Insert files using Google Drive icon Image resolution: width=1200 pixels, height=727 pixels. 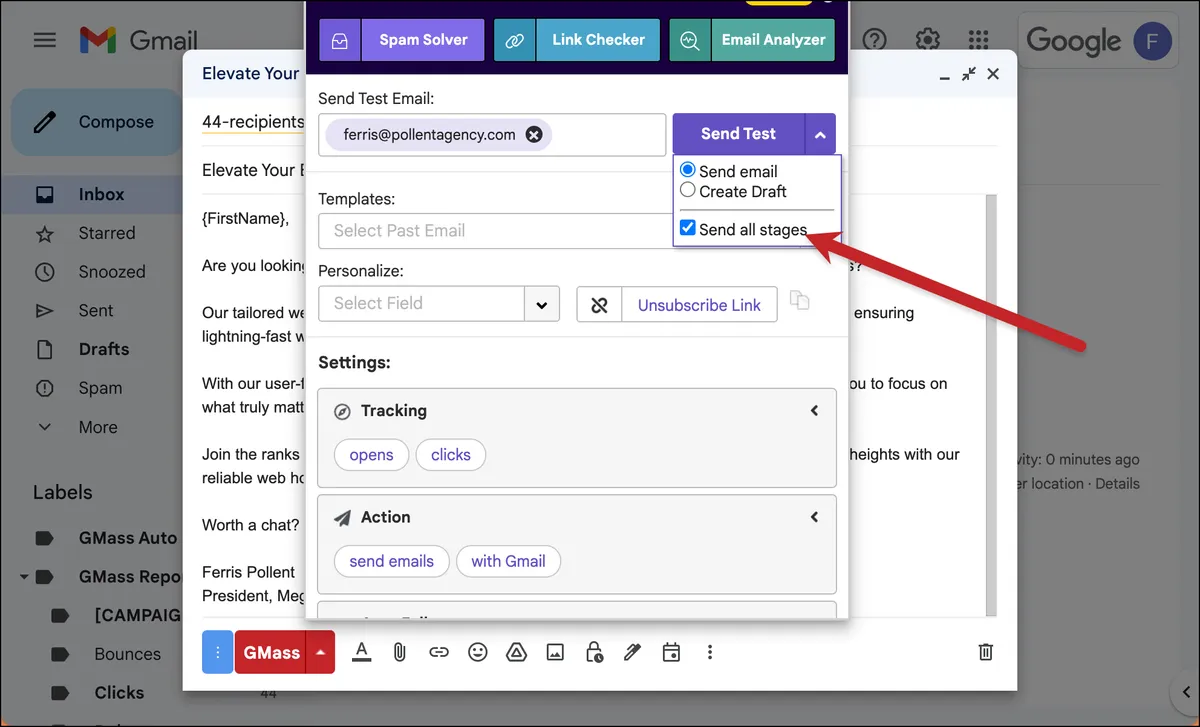tap(516, 652)
